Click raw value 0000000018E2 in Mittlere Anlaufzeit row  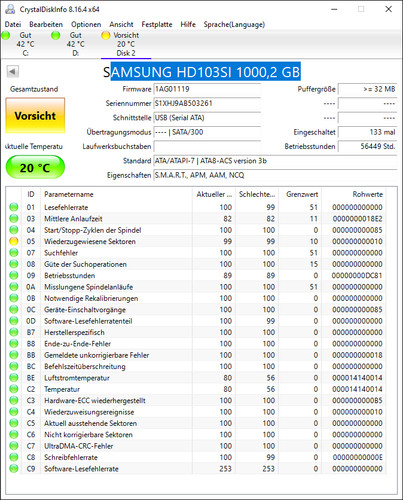click(x=357, y=219)
